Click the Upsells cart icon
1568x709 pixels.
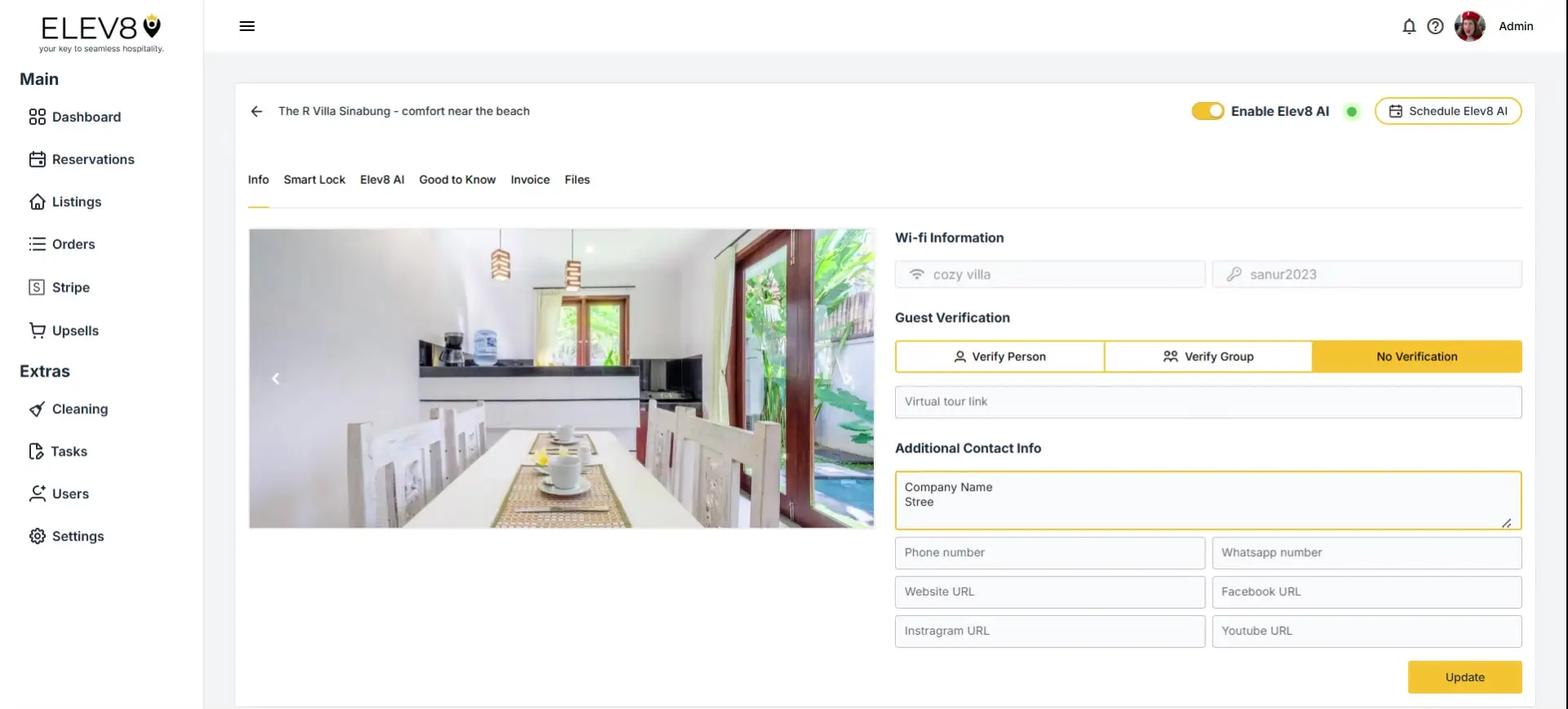(37, 330)
